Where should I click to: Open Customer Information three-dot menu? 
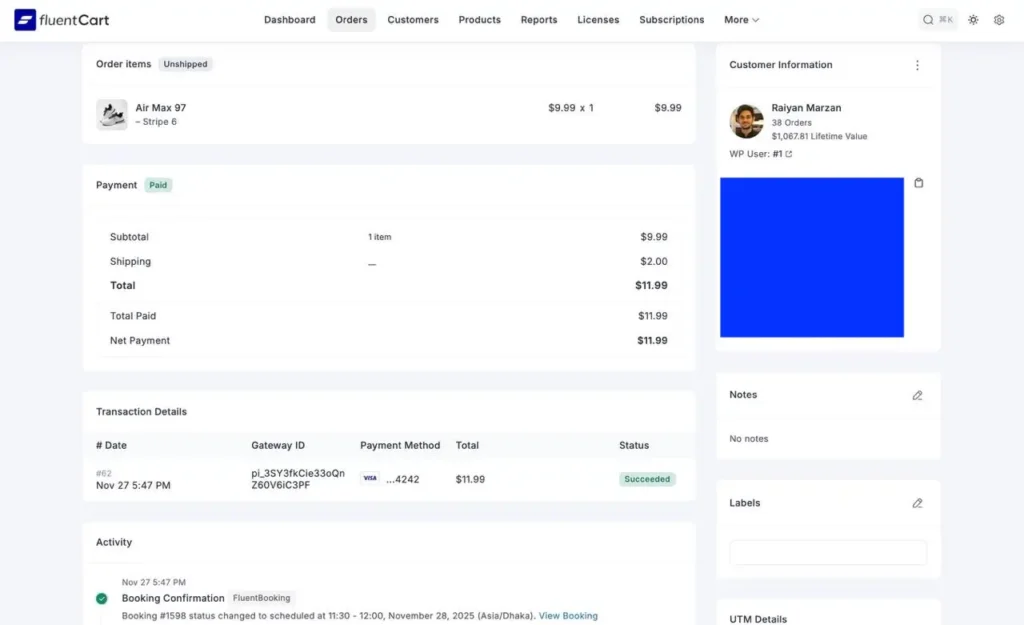tap(917, 65)
